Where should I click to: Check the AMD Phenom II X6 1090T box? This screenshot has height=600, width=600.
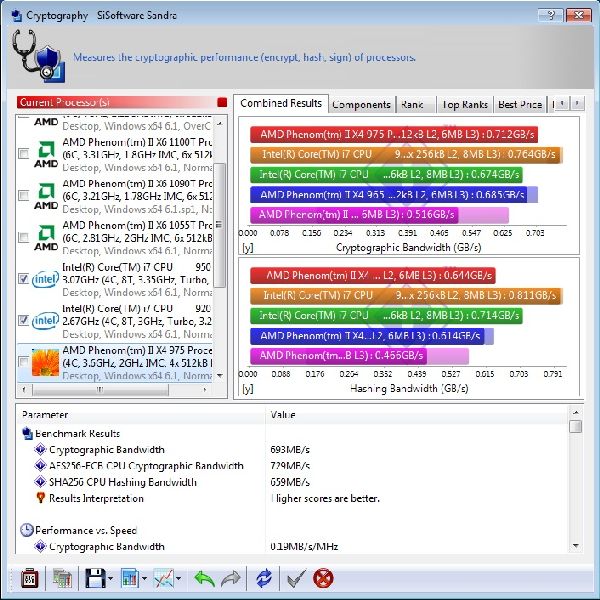click(x=23, y=195)
